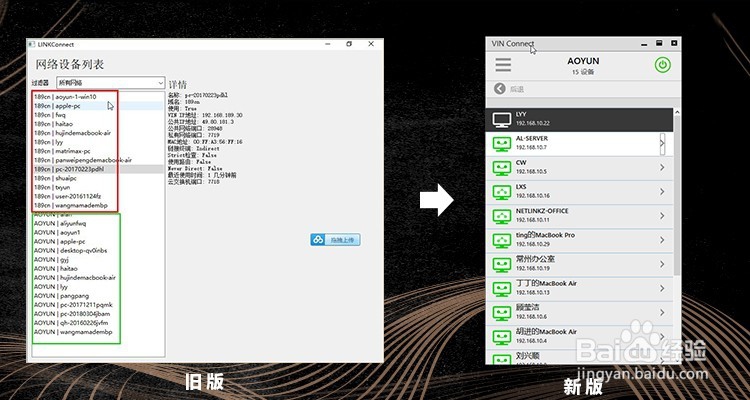Screen dimensions: 750x400
Task: Toggle the green power button in VIN Connect
Action: [x=662, y=65]
